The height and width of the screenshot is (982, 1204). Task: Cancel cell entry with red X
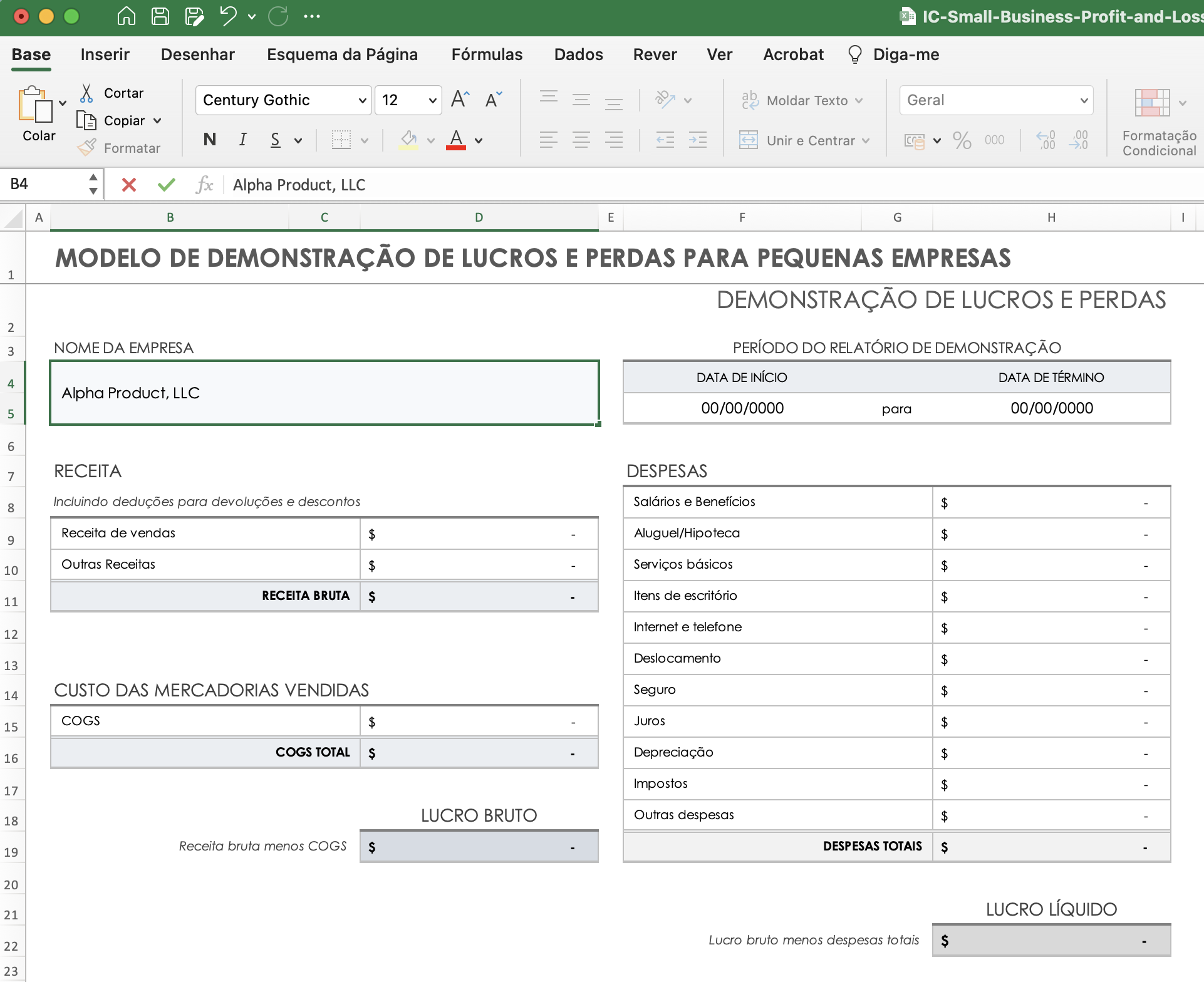(129, 185)
